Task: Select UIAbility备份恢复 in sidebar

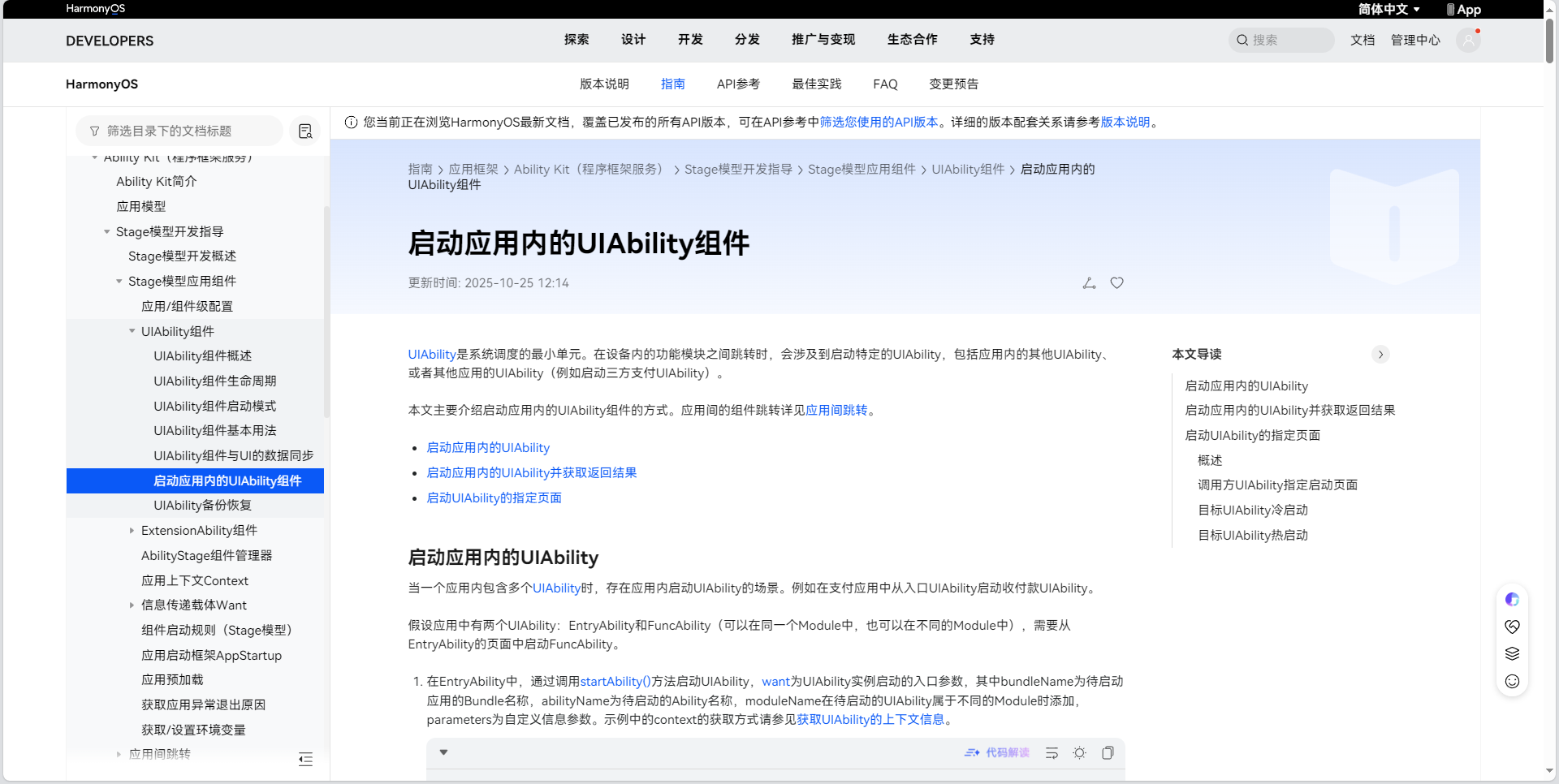Action: click(203, 506)
